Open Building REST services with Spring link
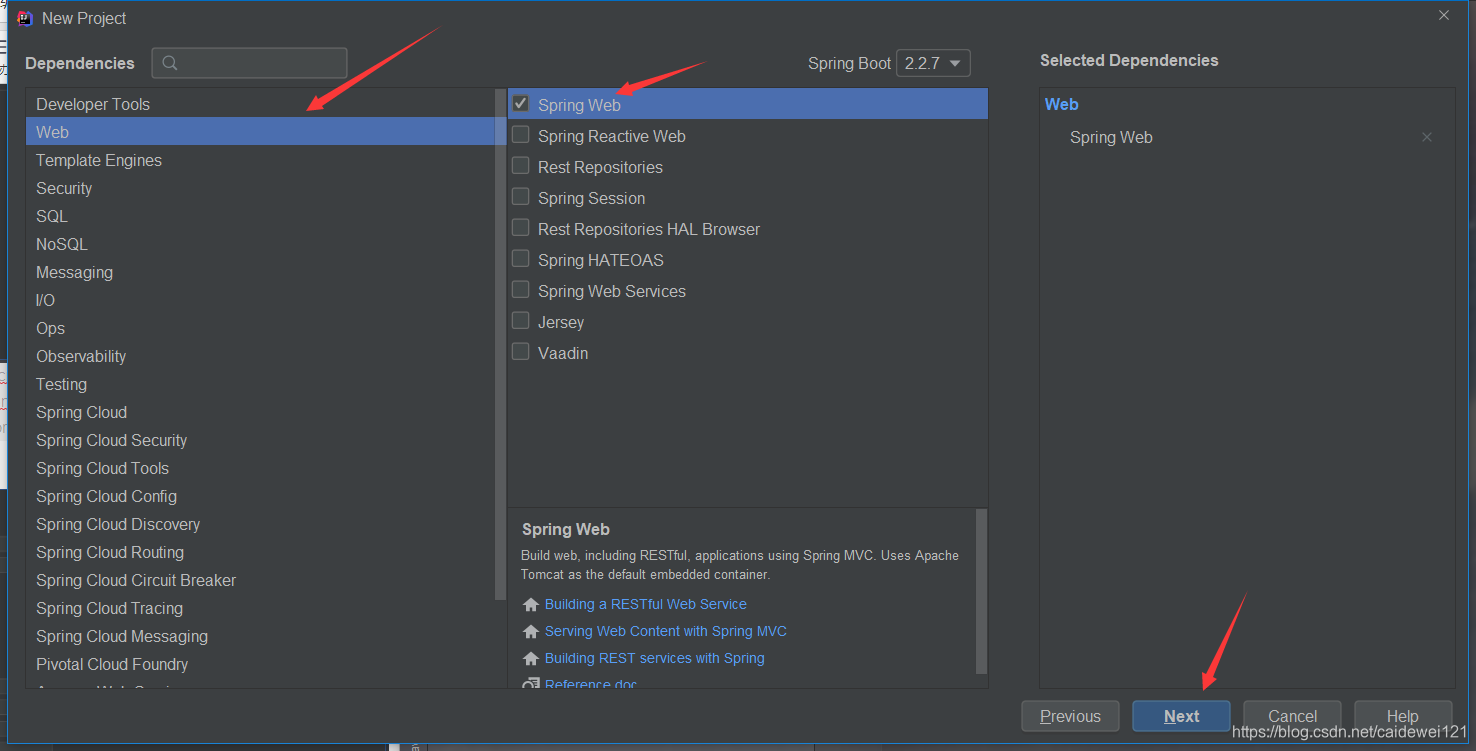This screenshot has height=751, width=1476. point(655,658)
